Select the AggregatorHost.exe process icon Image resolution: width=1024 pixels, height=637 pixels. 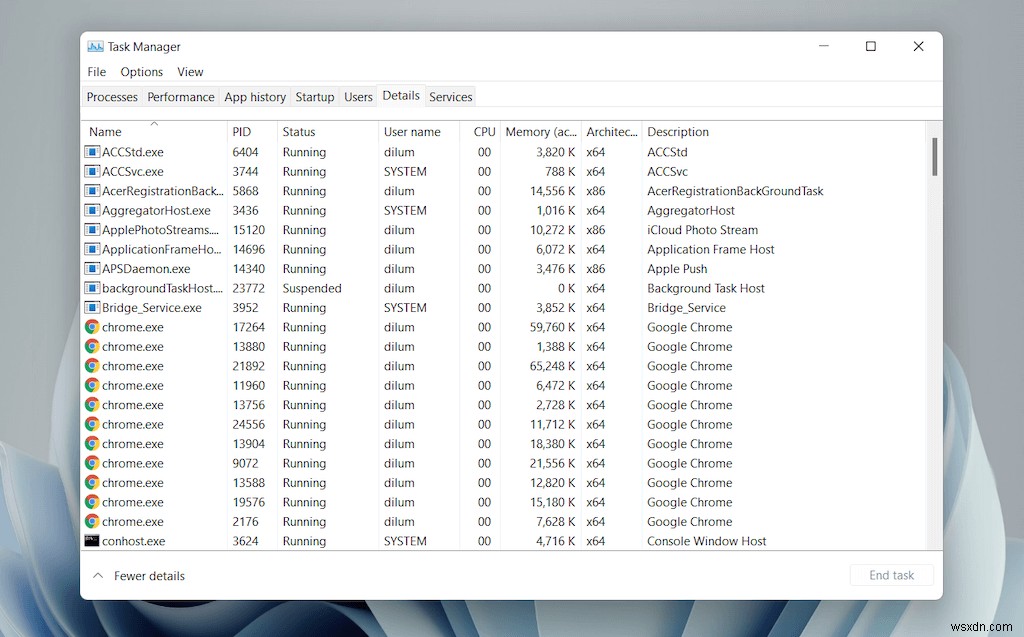[x=91, y=210]
